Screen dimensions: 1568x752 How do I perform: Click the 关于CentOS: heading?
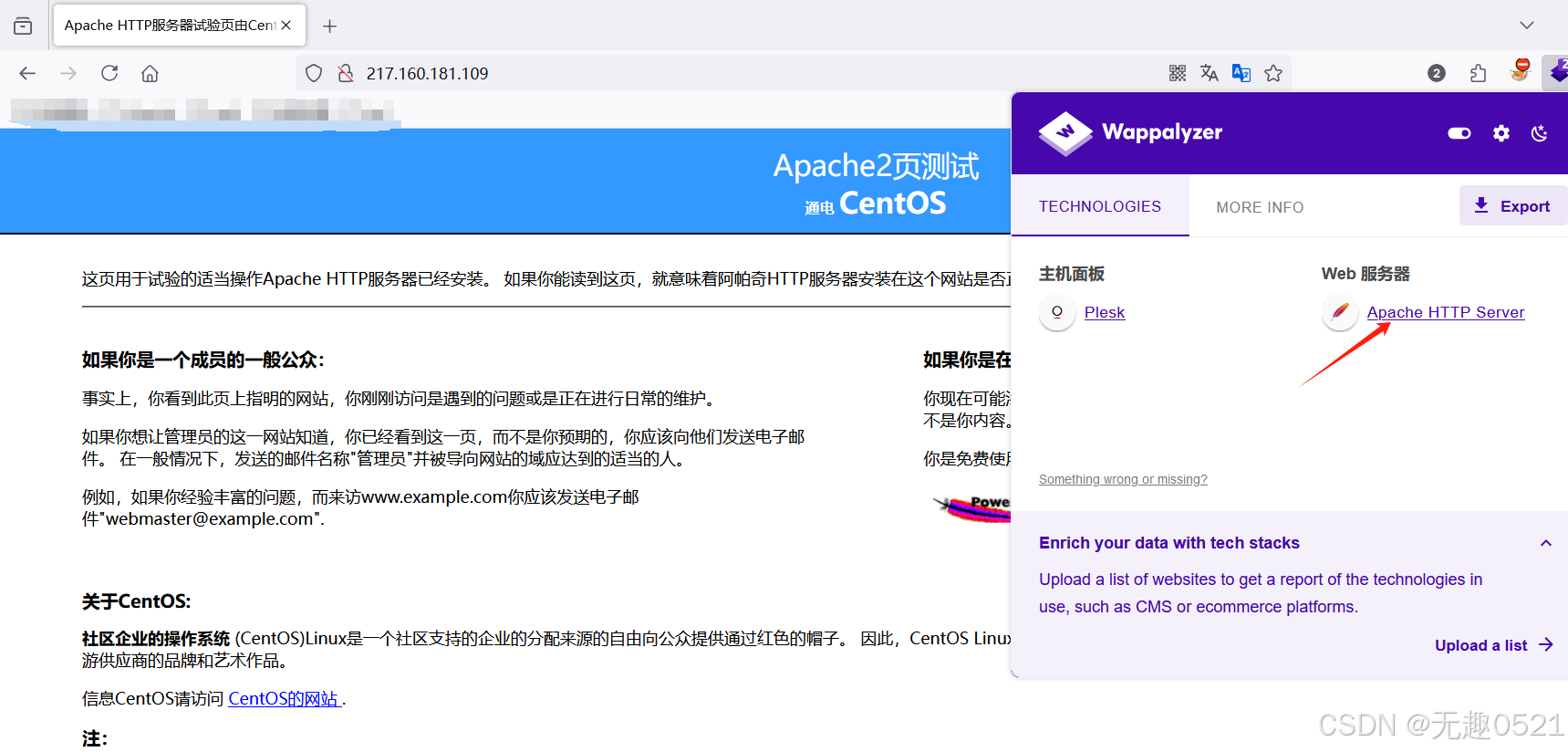pos(137,601)
